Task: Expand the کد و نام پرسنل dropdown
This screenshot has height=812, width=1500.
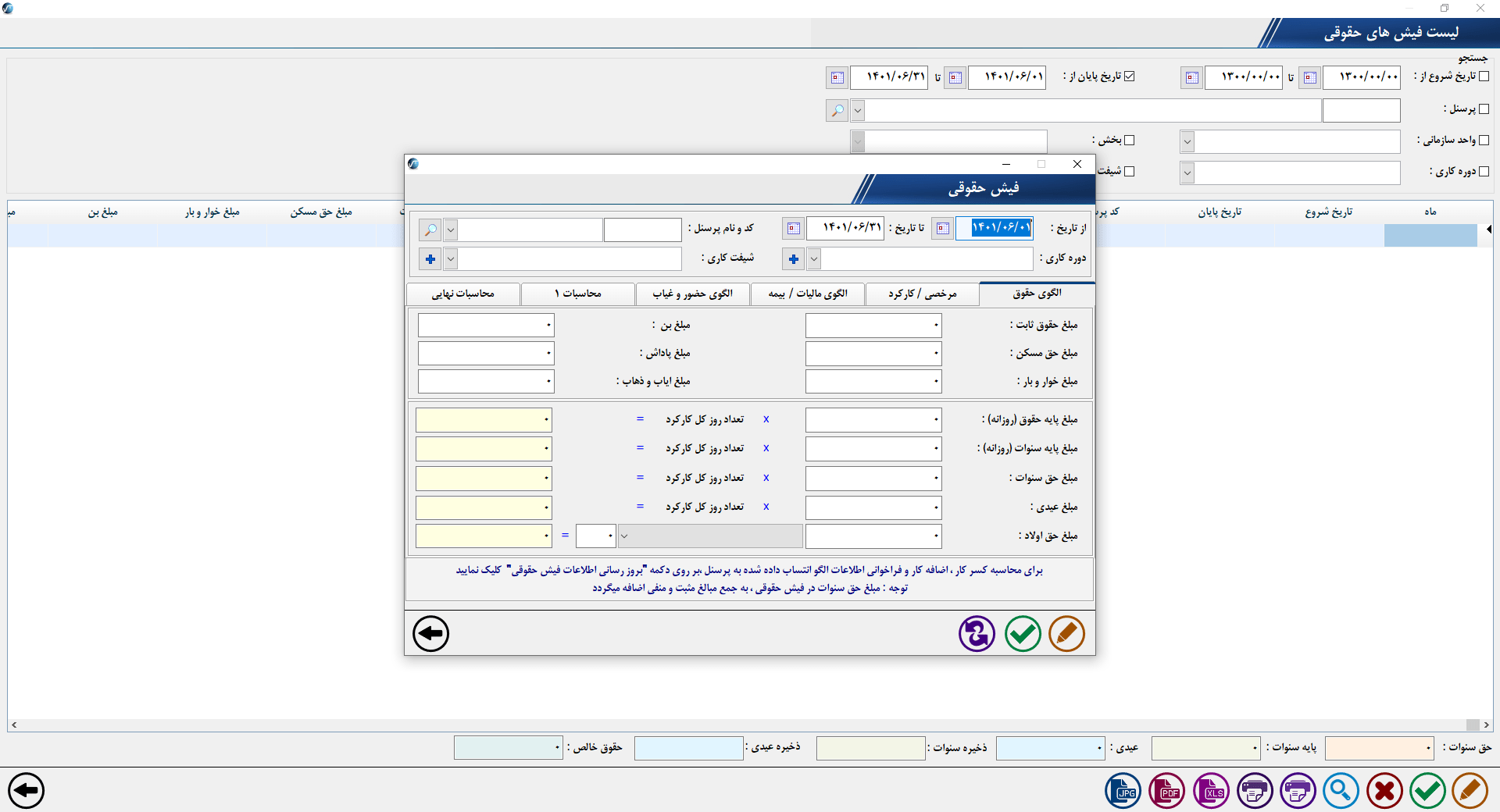Action: (x=450, y=230)
